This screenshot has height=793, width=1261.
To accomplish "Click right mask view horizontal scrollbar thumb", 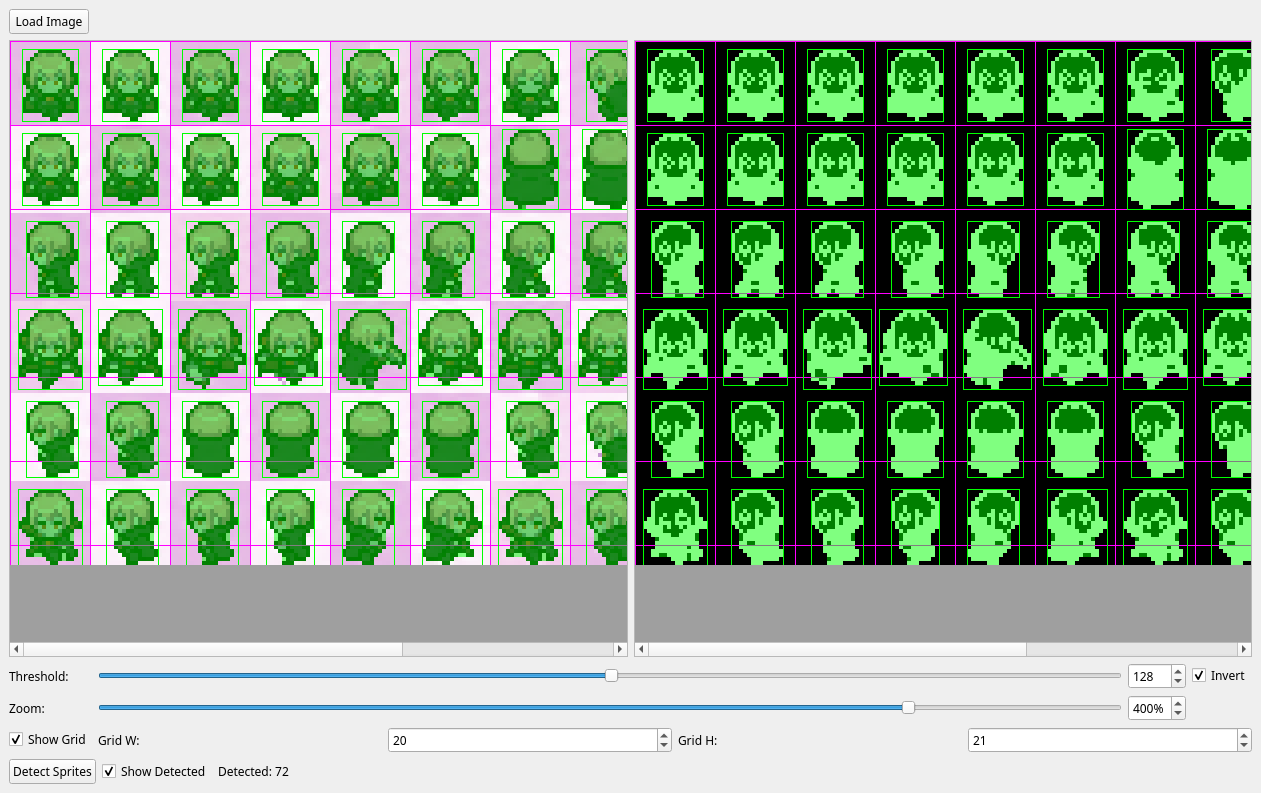I will coord(837,649).
